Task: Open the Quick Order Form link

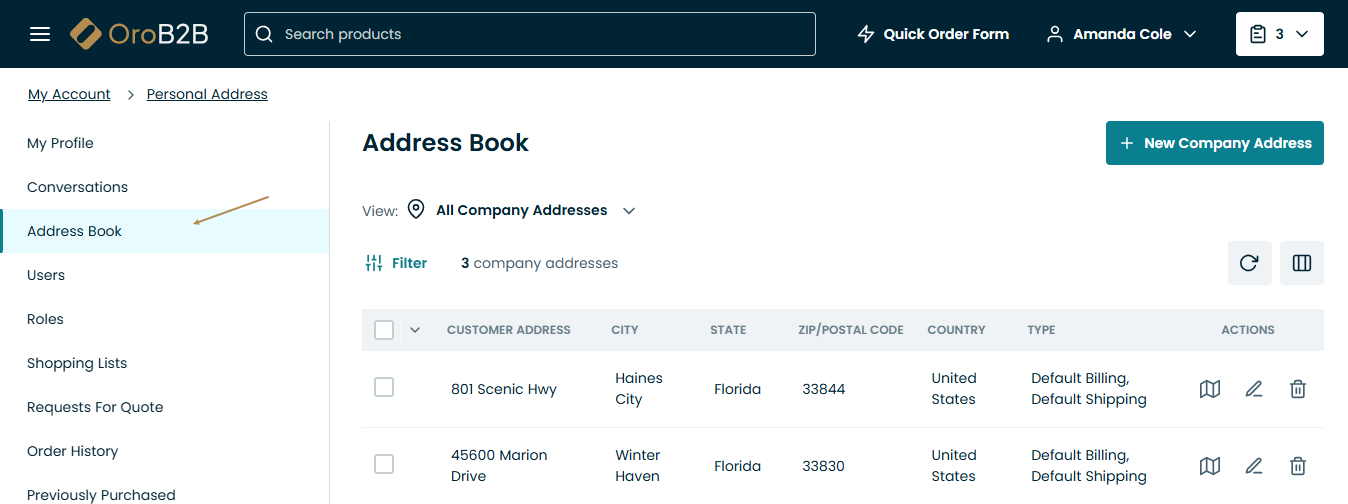Action: pos(933,34)
